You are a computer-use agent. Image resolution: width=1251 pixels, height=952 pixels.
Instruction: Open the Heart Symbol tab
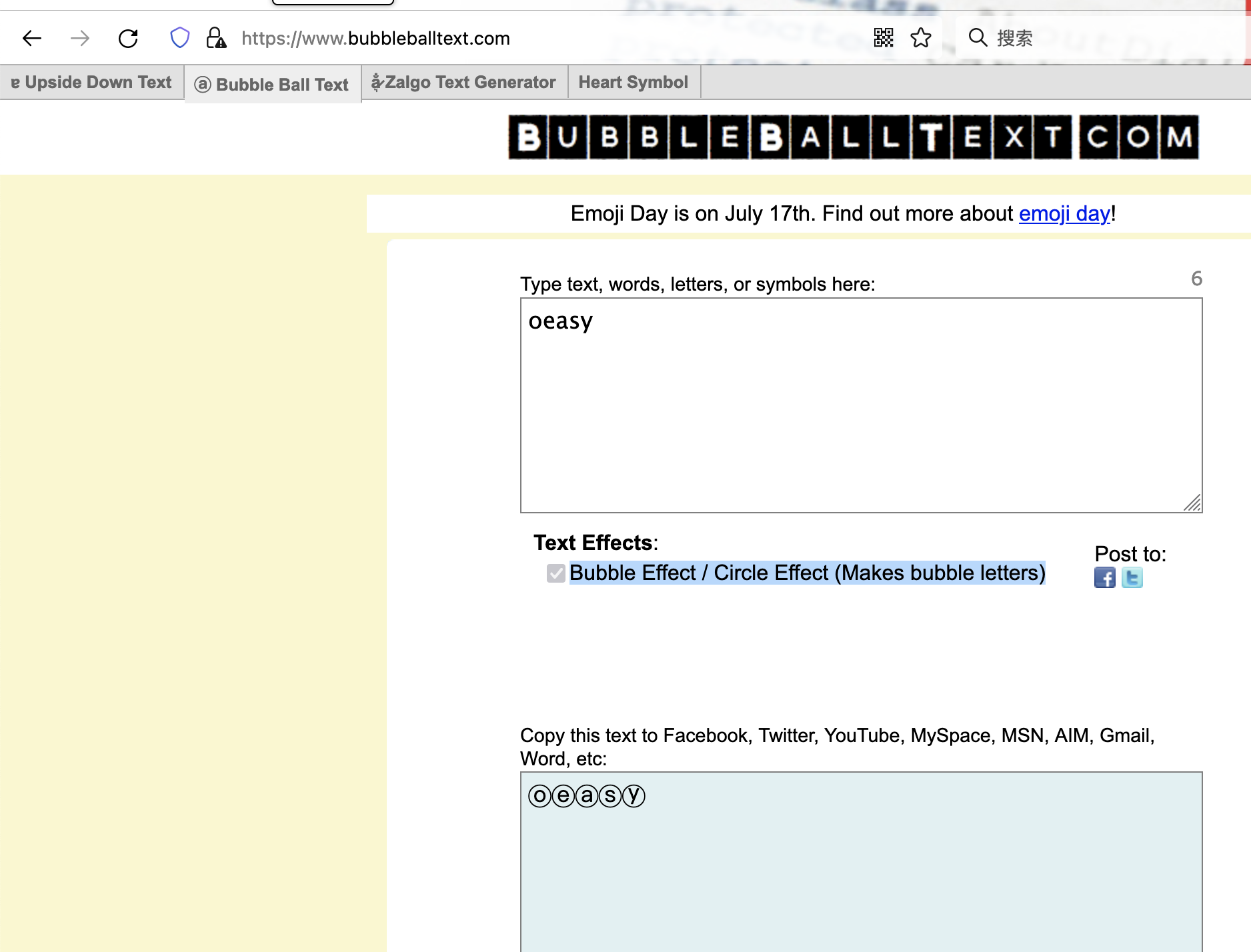point(634,82)
